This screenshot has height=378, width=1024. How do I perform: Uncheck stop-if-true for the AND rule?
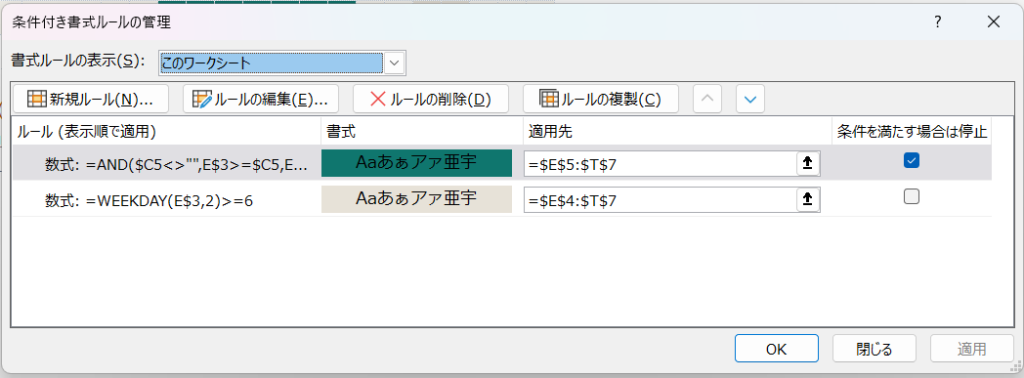click(x=911, y=161)
